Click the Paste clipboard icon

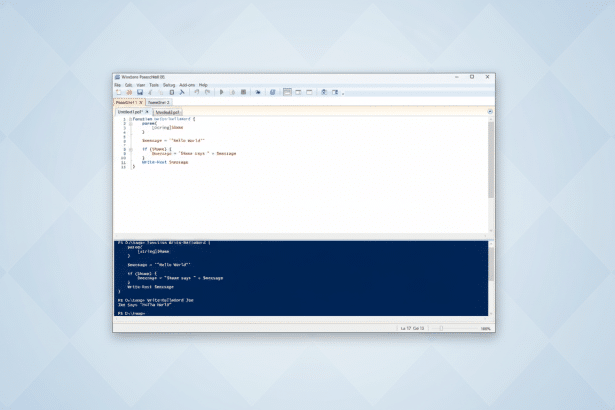point(171,92)
